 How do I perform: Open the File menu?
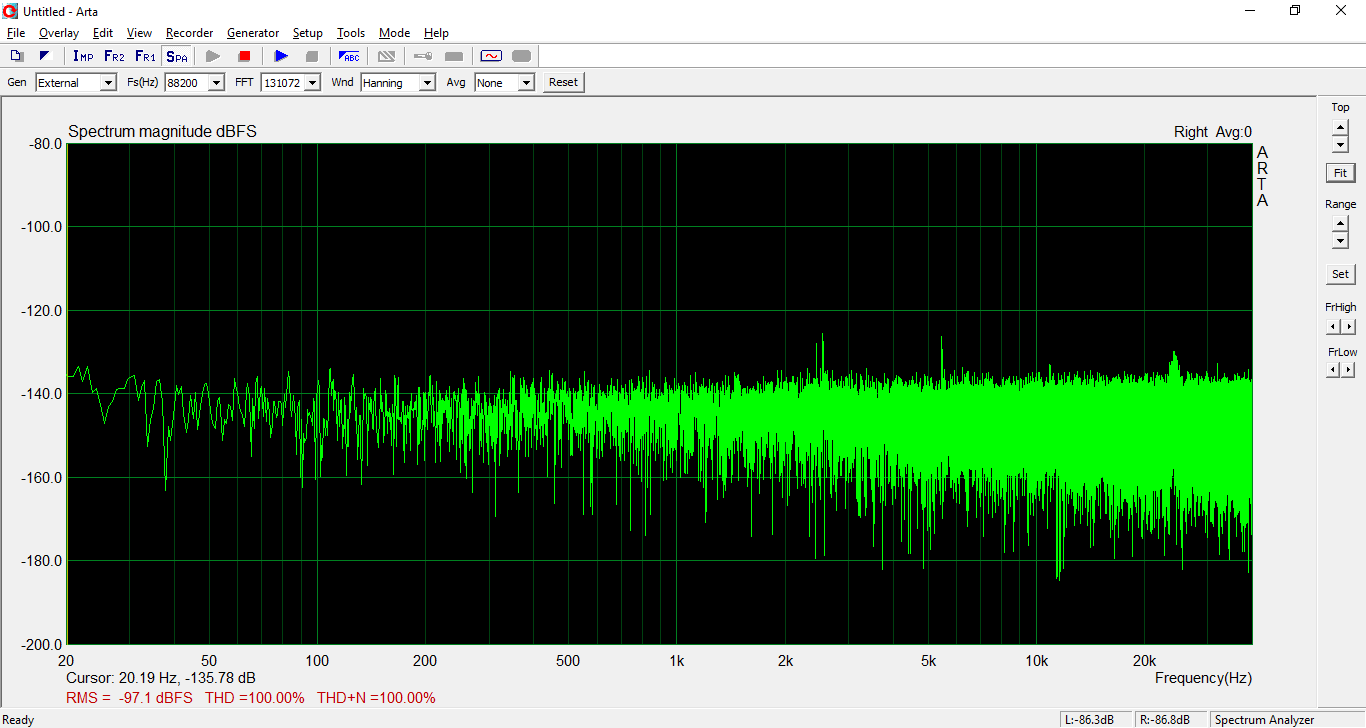[x=16, y=33]
